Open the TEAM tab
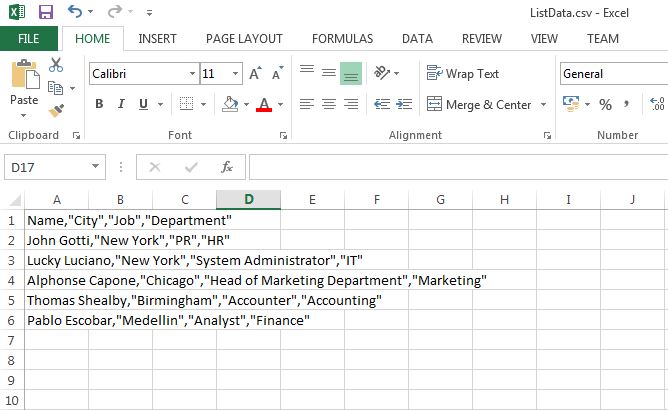The height and width of the screenshot is (410, 668). click(603, 39)
